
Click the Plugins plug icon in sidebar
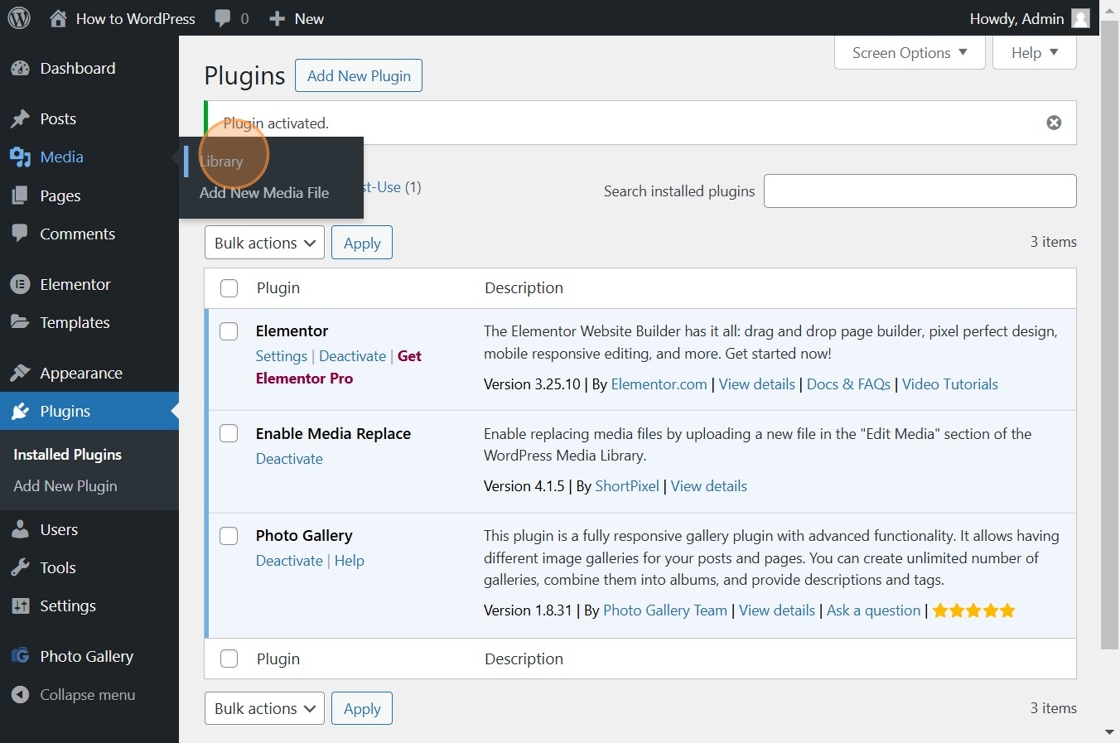pyautogui.click(x=21, y=411)
